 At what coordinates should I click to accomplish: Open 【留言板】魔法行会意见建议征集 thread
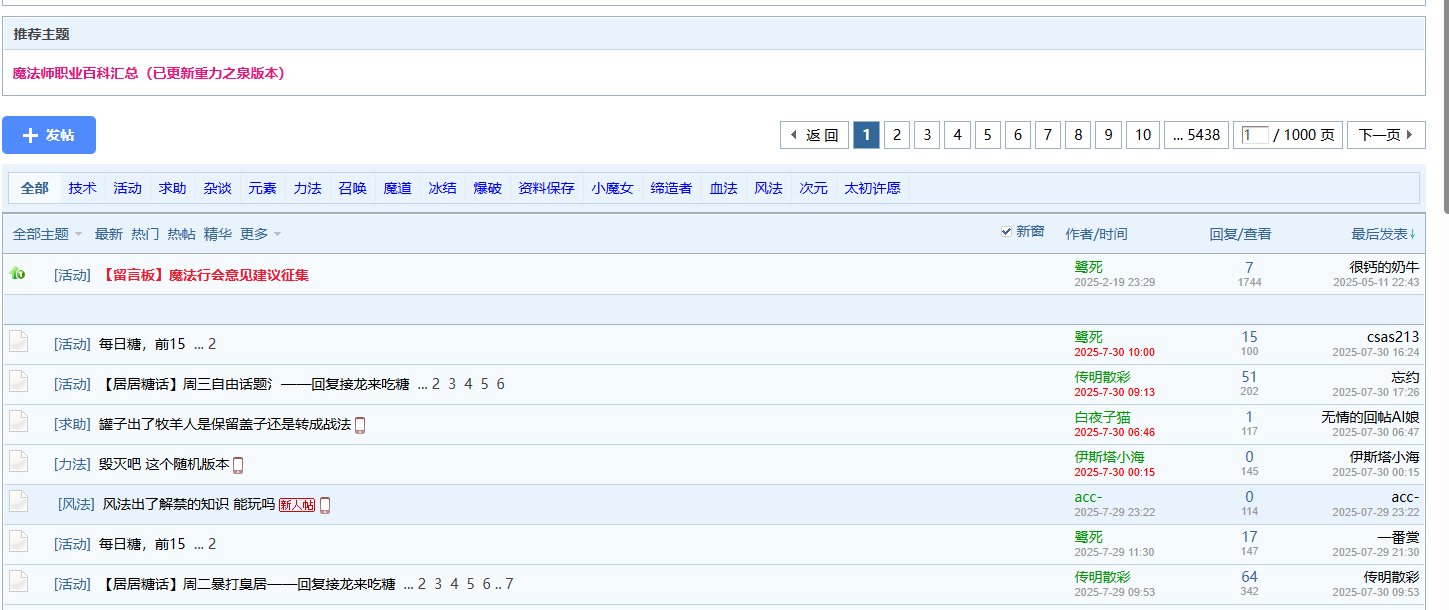pyautogui.click(x=205, y=275)
